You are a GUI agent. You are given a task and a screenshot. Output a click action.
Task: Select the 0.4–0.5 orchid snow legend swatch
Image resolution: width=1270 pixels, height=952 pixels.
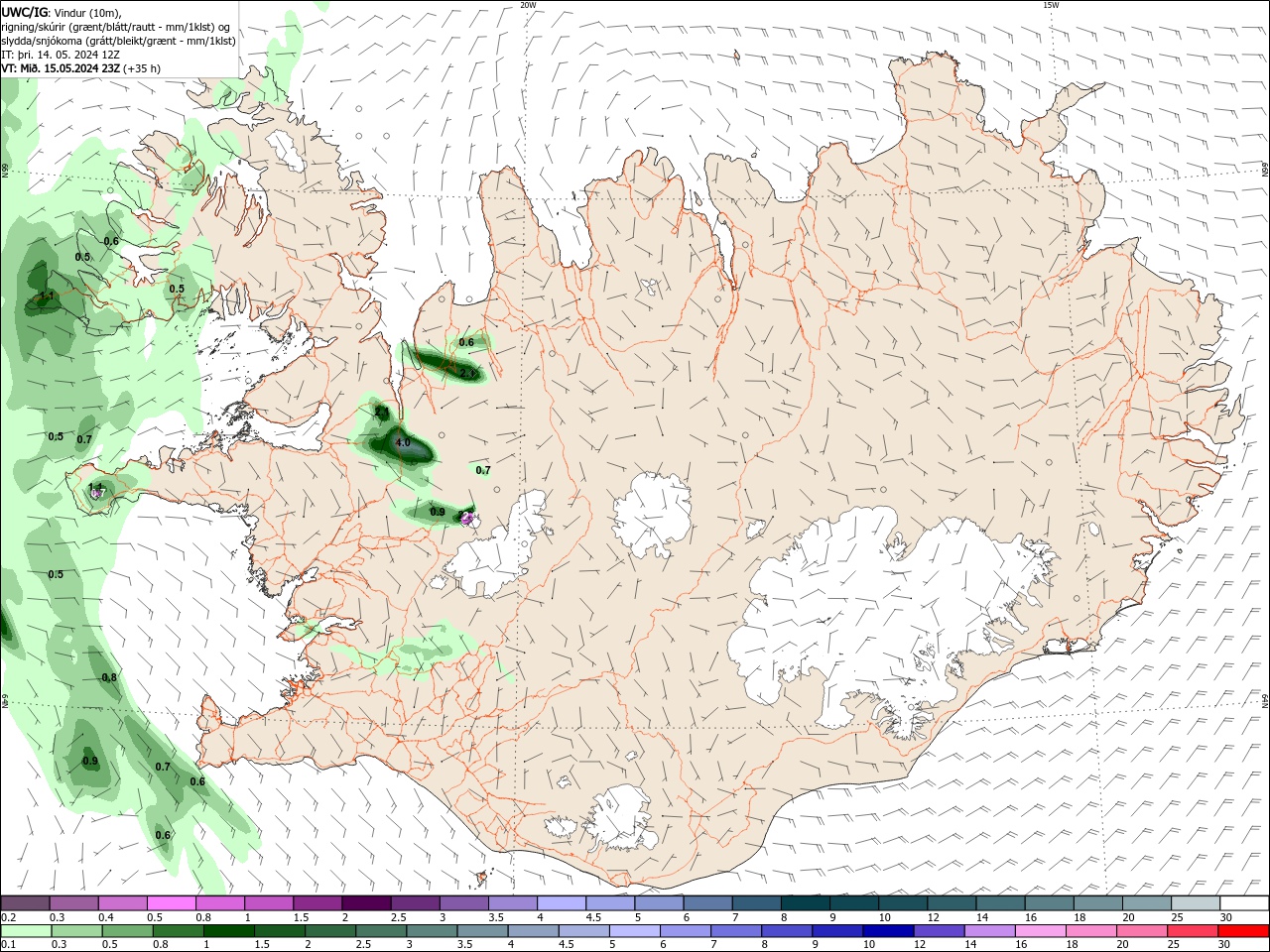[x=123, y=903]
